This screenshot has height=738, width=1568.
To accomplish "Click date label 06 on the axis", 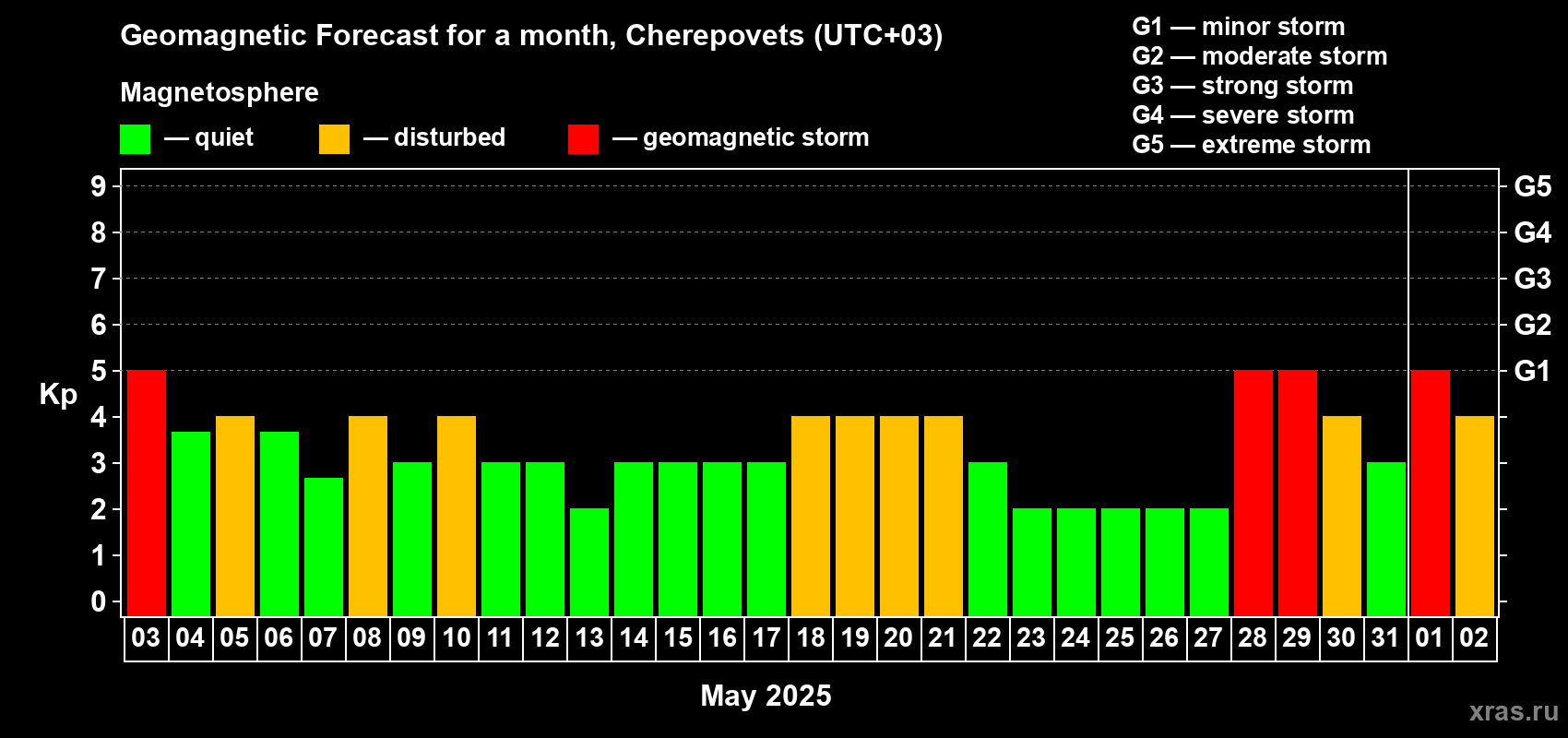I will [279, 638].
